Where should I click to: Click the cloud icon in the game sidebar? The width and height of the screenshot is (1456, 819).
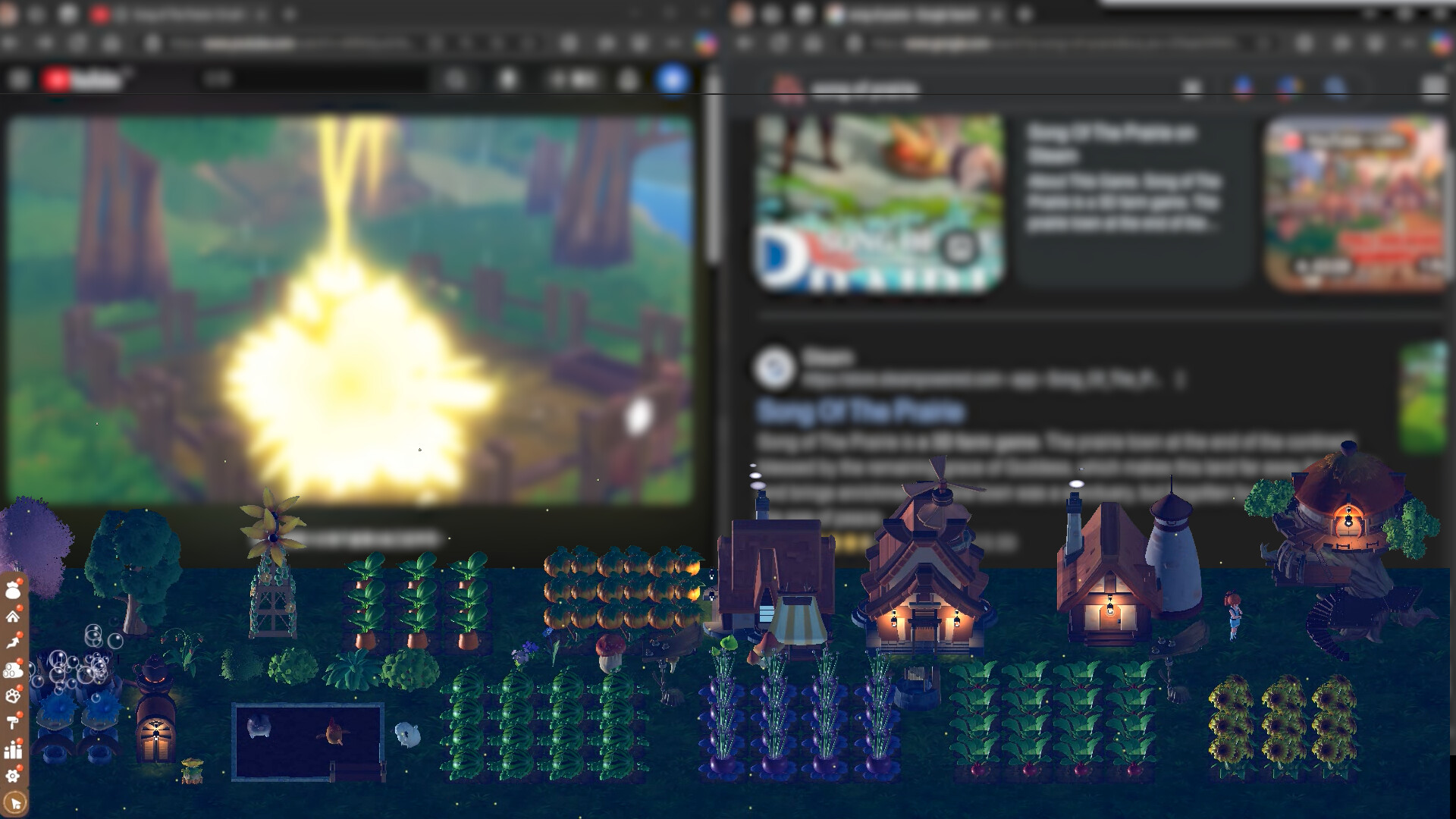[13, 668]
